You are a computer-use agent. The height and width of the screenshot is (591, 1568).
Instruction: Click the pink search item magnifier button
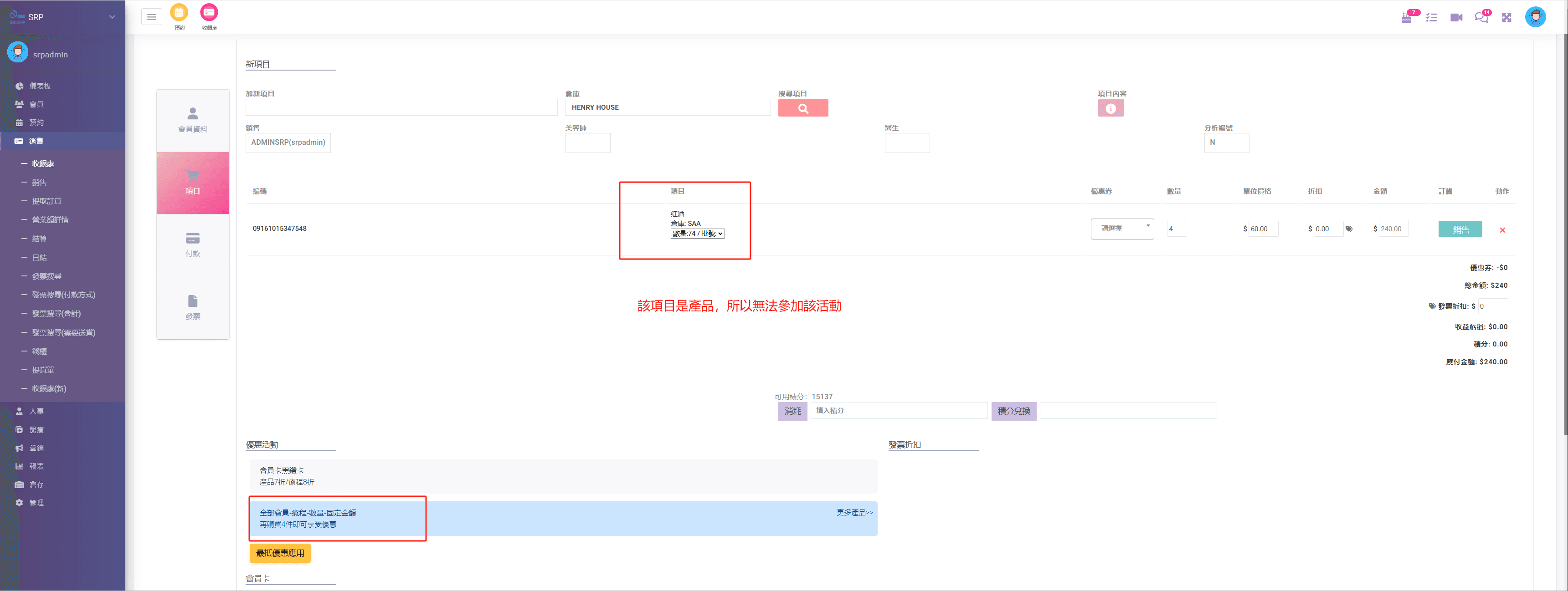[x=802, y=108]
